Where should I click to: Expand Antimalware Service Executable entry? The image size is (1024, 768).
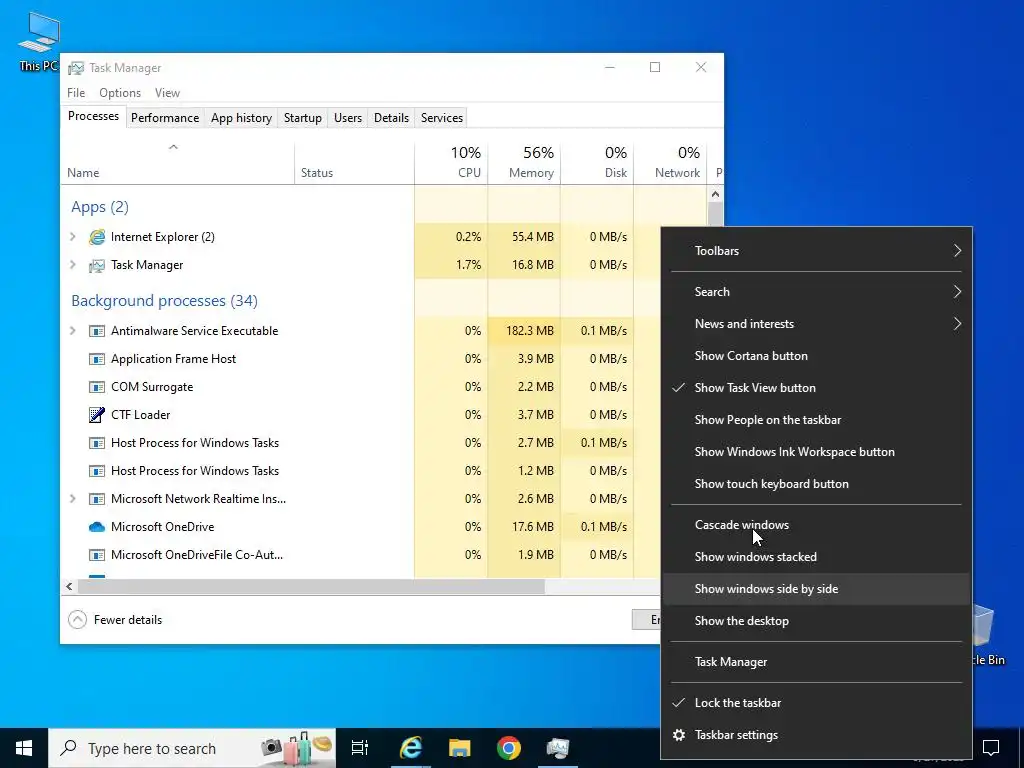[72, 331]
